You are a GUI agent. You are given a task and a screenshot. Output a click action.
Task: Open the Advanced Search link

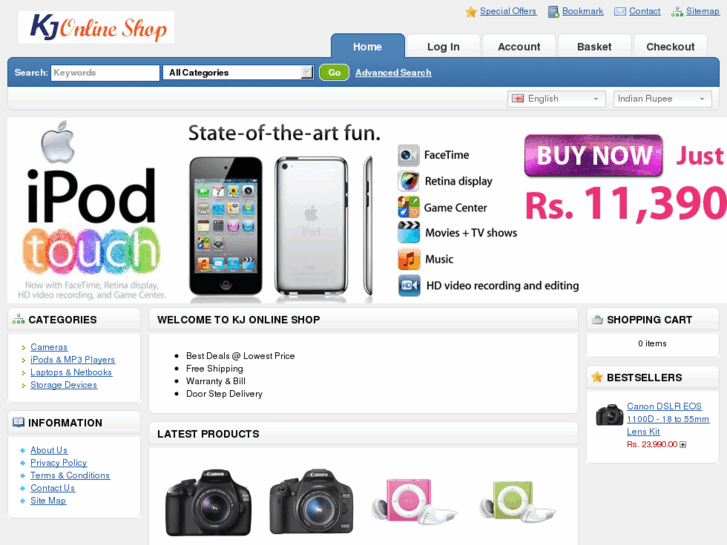(x=393, y=73)
